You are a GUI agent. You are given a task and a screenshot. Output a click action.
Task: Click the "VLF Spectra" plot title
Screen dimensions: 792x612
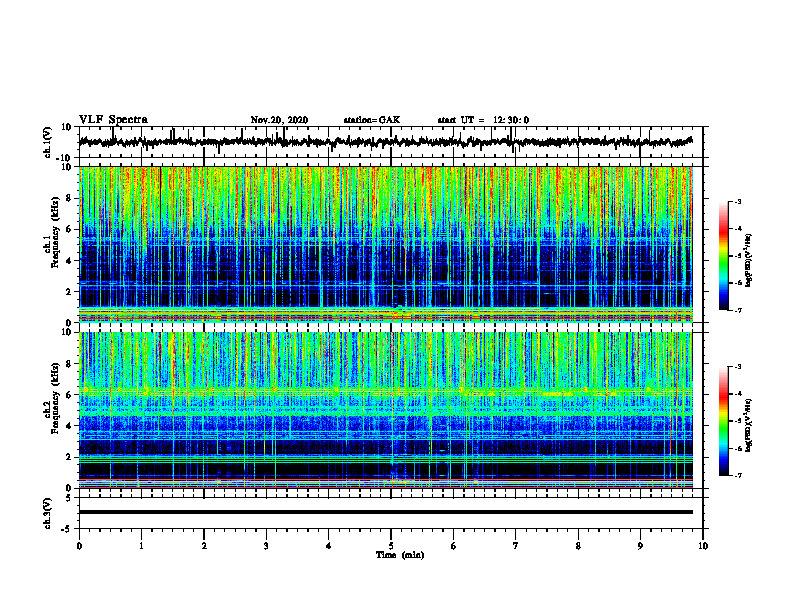coord(113,120)
